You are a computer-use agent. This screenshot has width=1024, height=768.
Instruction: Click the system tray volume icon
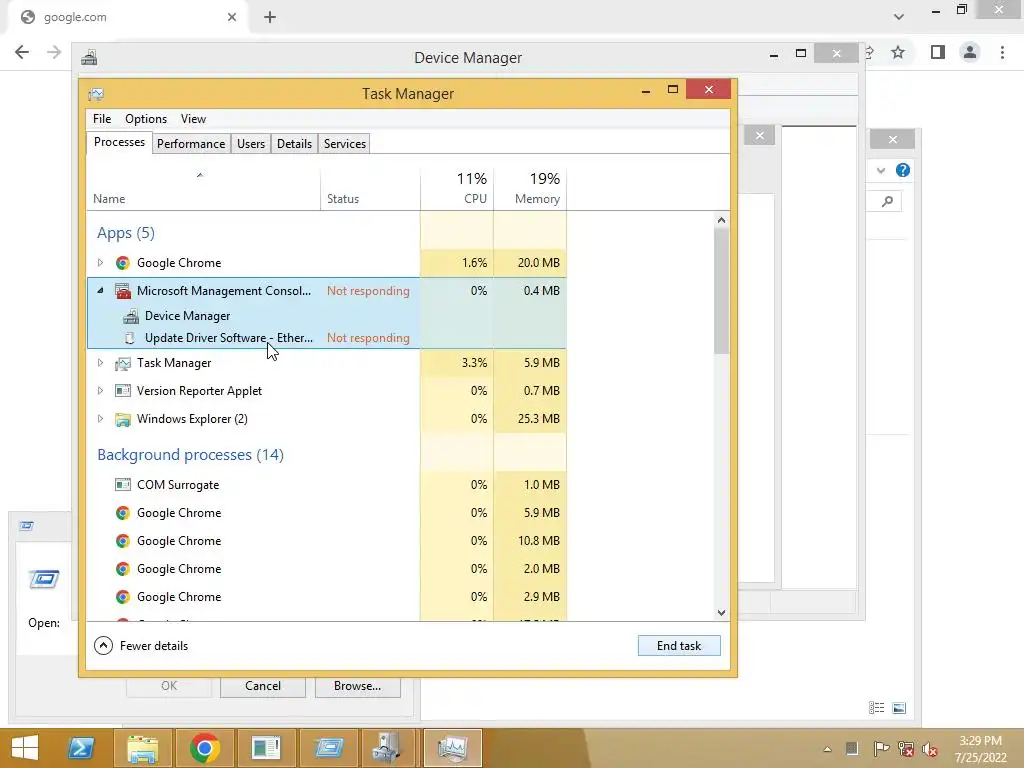pyautogui.click(x=930, y=749)
